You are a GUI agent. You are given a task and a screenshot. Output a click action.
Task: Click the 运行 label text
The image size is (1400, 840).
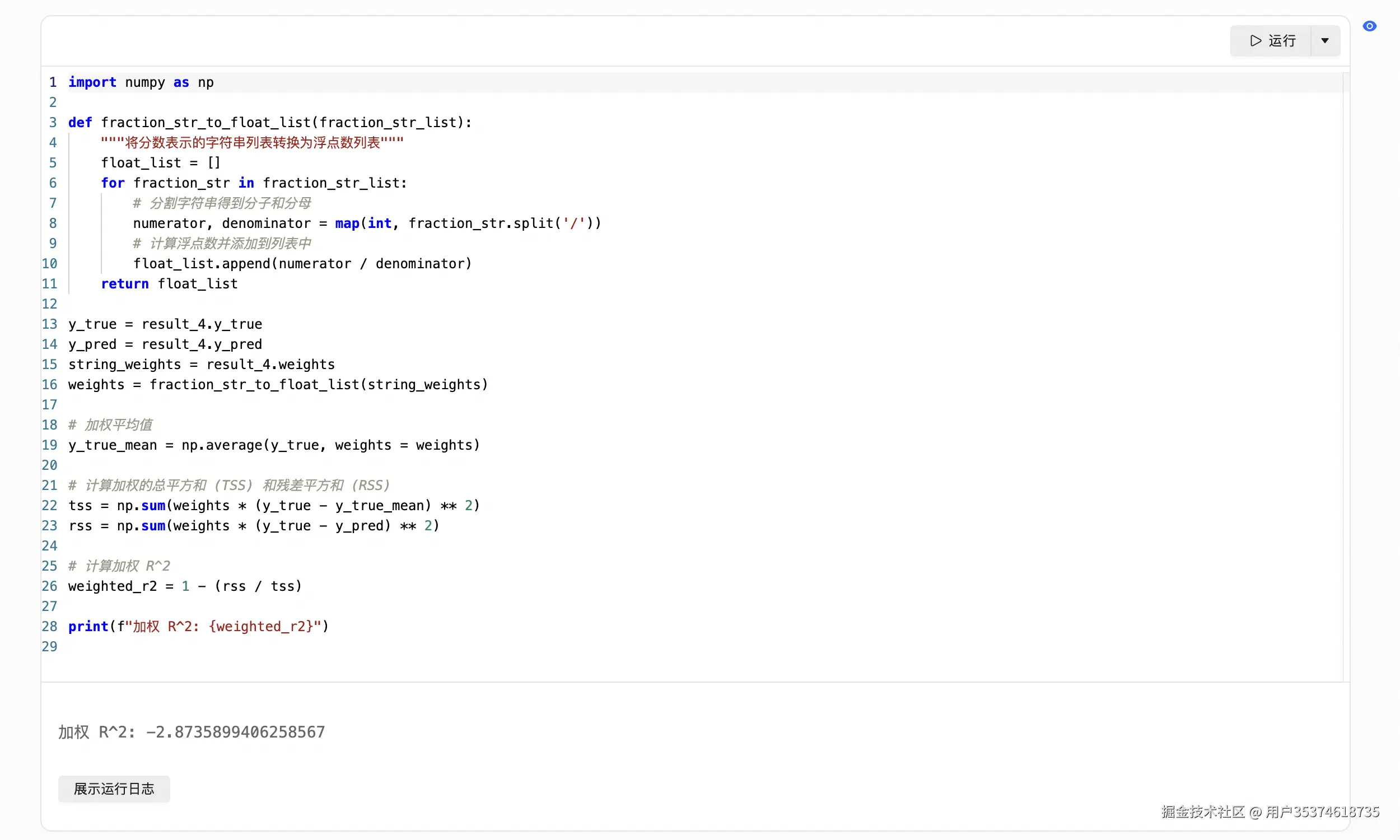1282,41
